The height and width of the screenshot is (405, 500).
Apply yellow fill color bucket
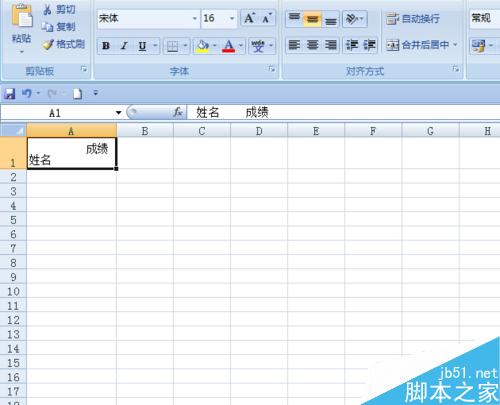click(x=202, y=46)
